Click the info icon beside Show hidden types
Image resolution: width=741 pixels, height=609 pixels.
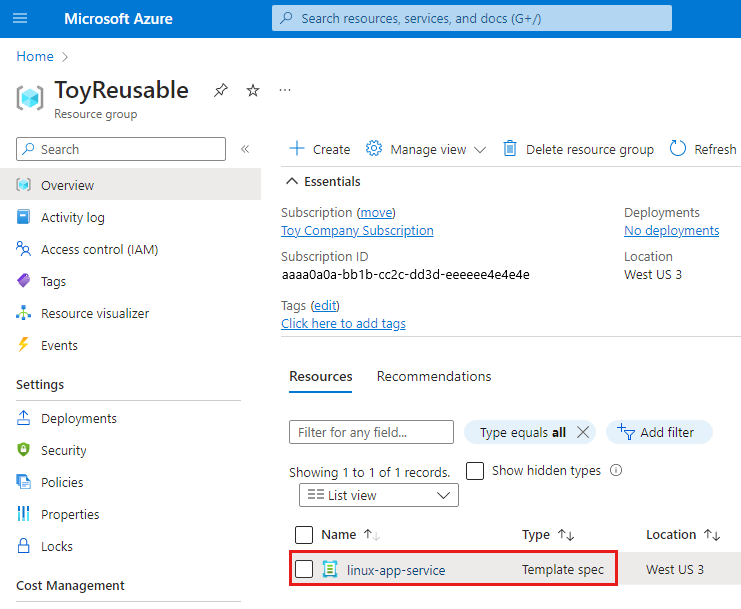(616, 471)
